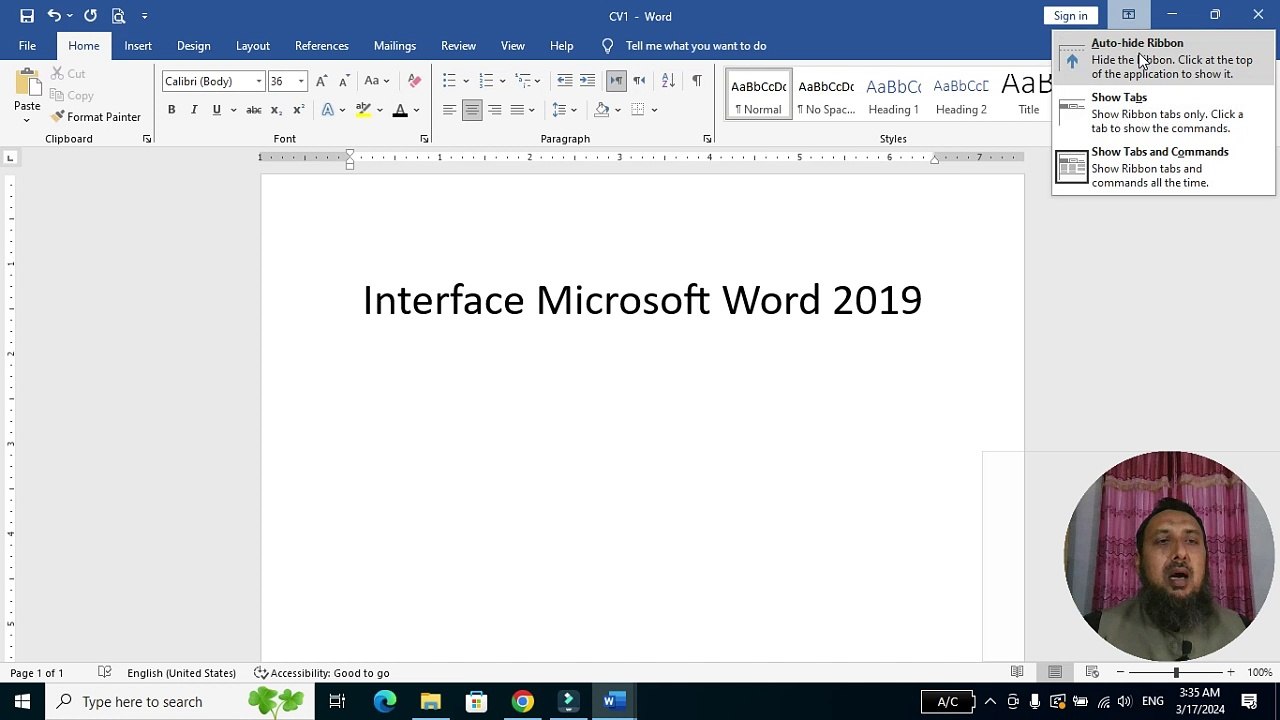
Task: Toggle Print Layout view in status bar
Action: 1055,672
